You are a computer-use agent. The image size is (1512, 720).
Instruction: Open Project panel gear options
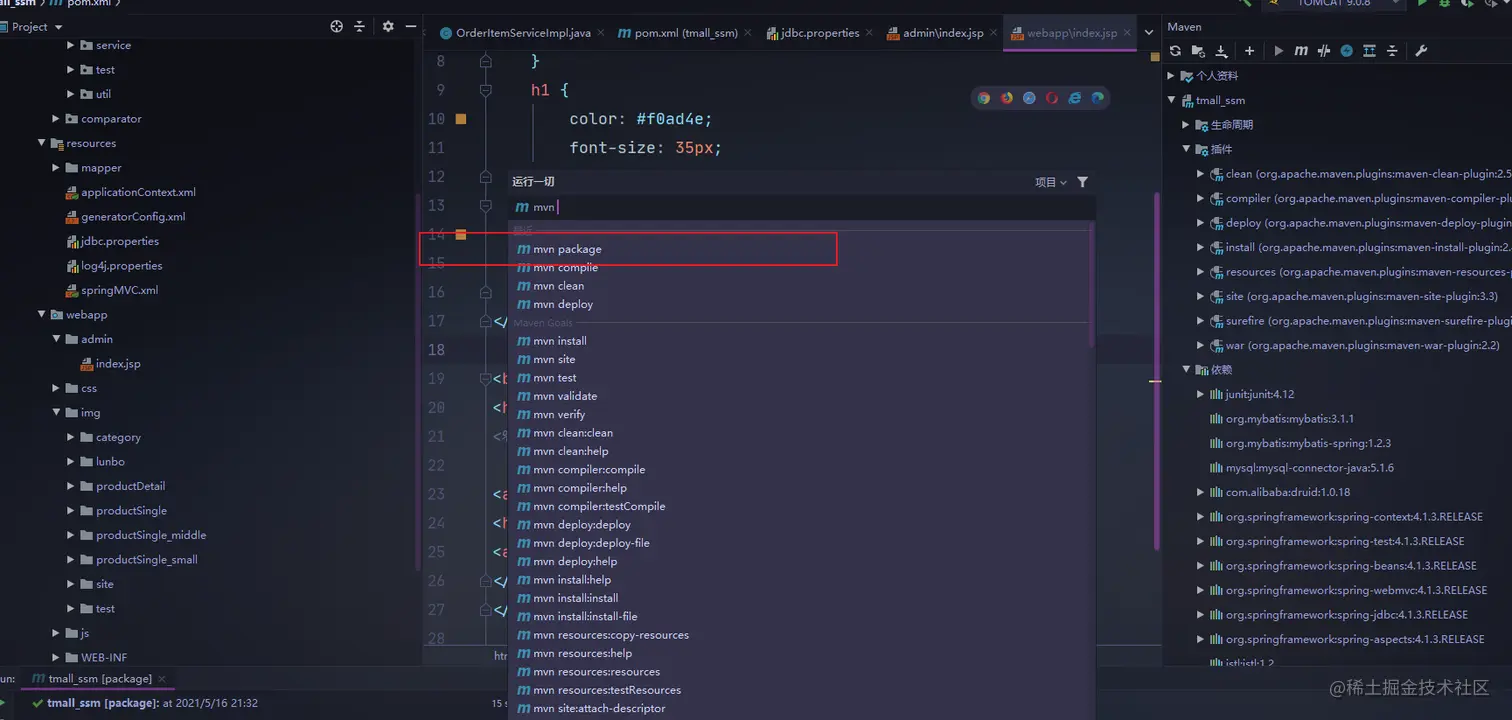tap(388, 27)
